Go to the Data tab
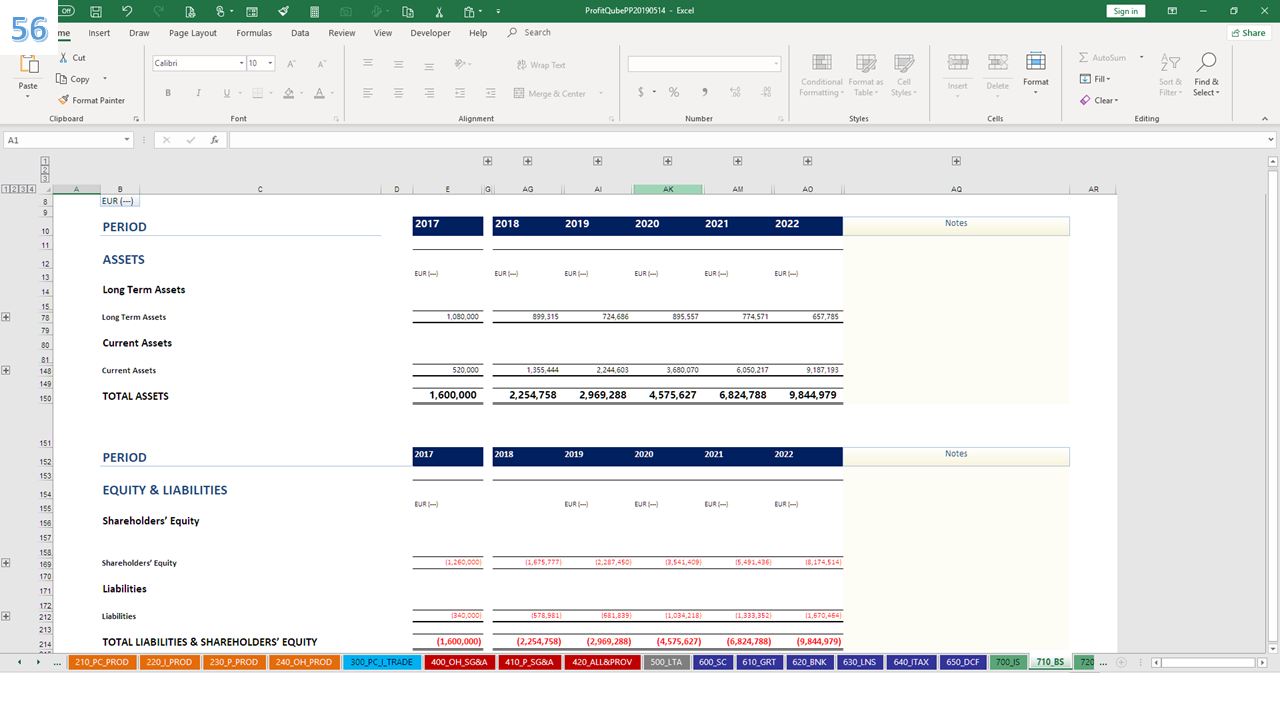The width and height of the screenshot is (1280, 720). tap(300, 33)
